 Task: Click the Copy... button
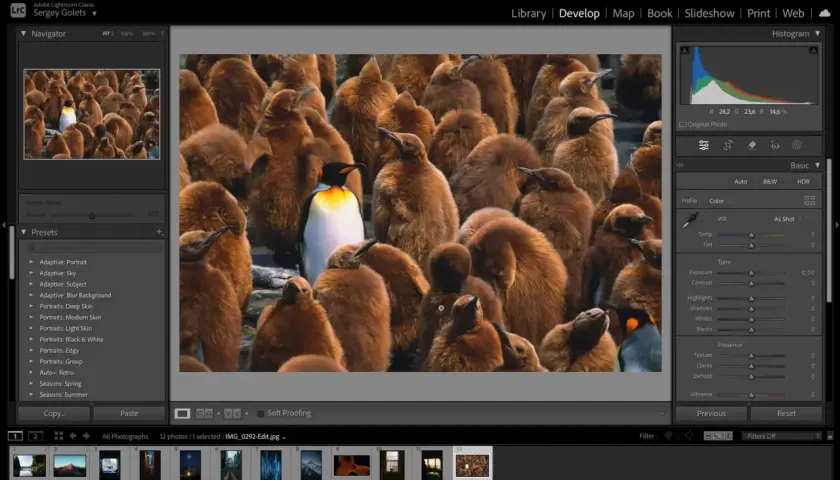click(x=54, y=414)
